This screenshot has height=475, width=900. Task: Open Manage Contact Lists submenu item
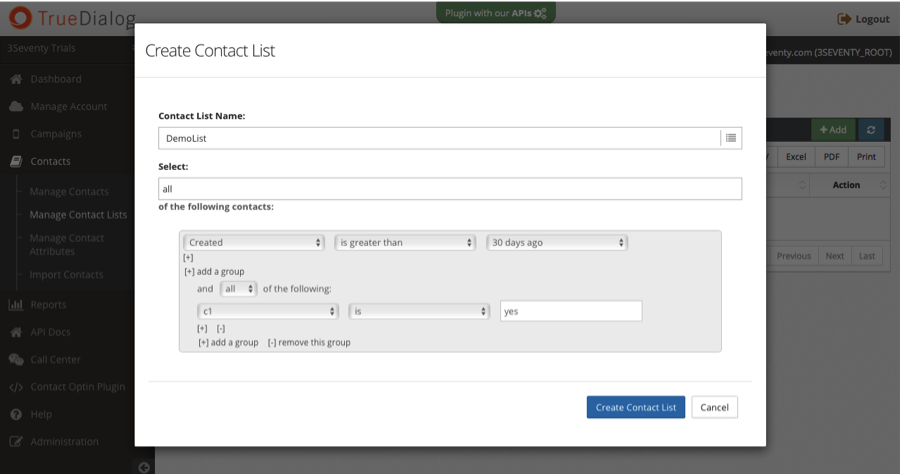click(78, 215)
